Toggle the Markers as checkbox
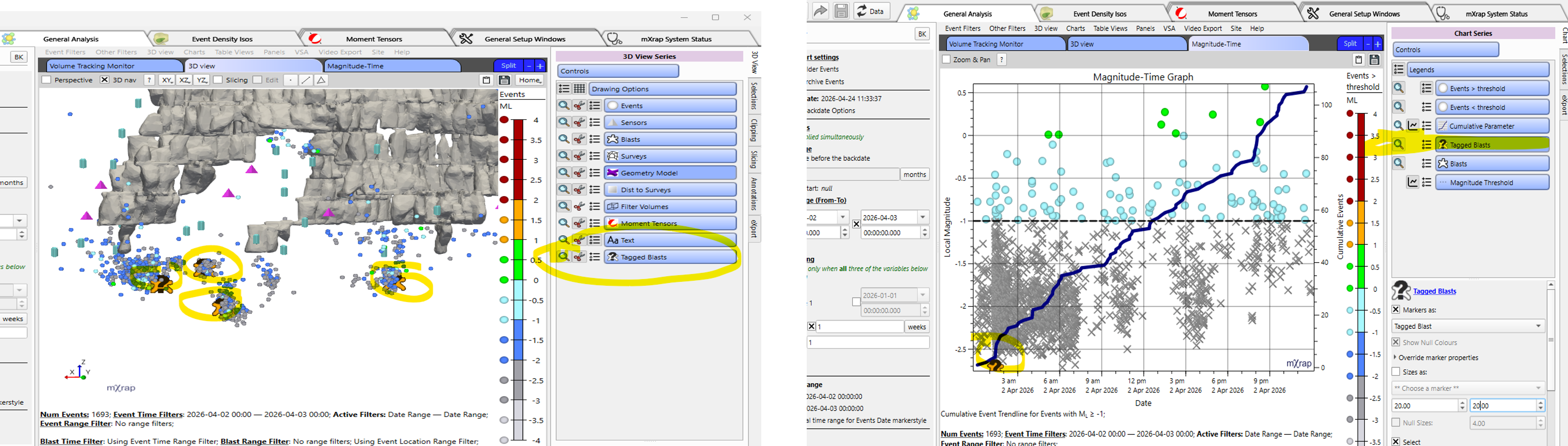This screenshot has height=446, width=1568. 1396,310
